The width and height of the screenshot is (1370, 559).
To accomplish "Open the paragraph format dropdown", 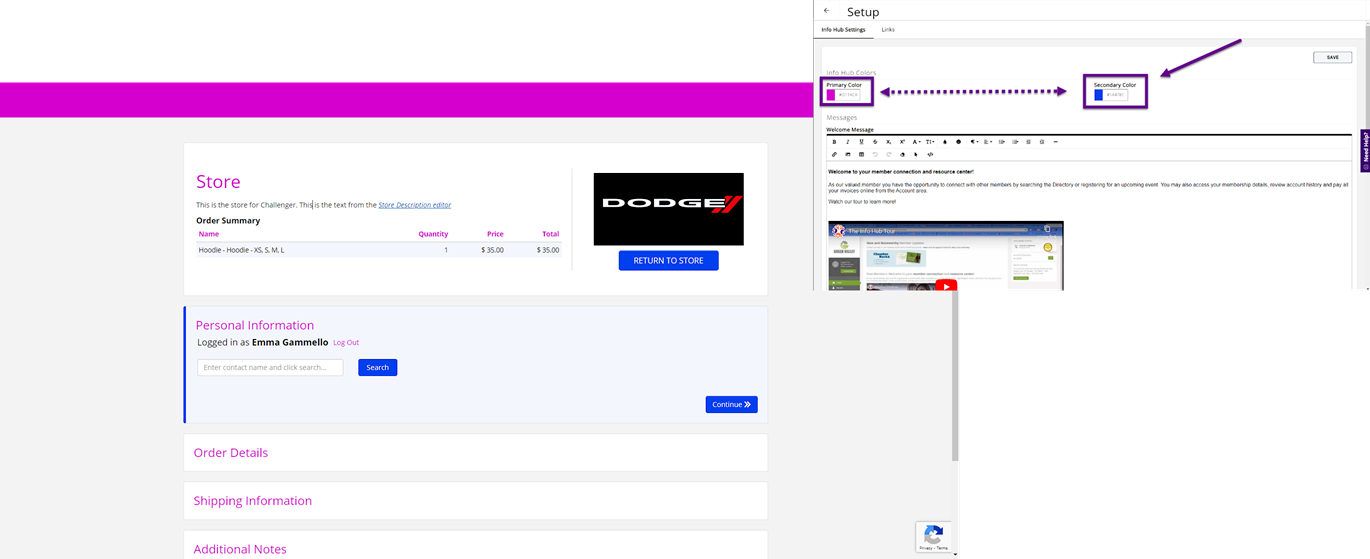I will pyautogui.click(x=974, y=142).
